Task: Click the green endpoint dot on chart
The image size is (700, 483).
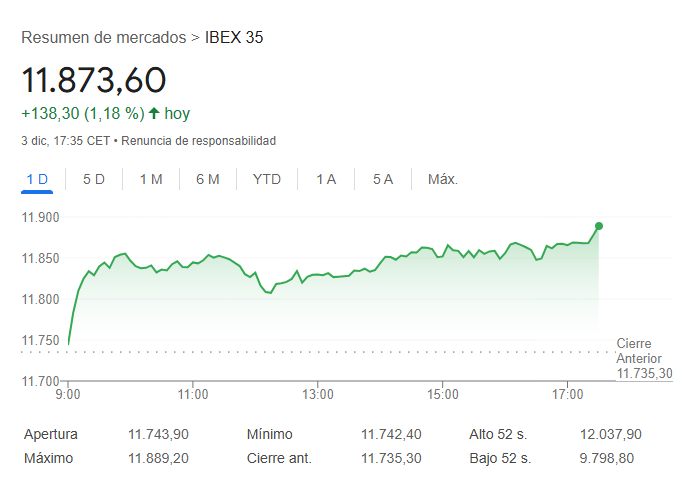Action: click(x=599, y=226)
